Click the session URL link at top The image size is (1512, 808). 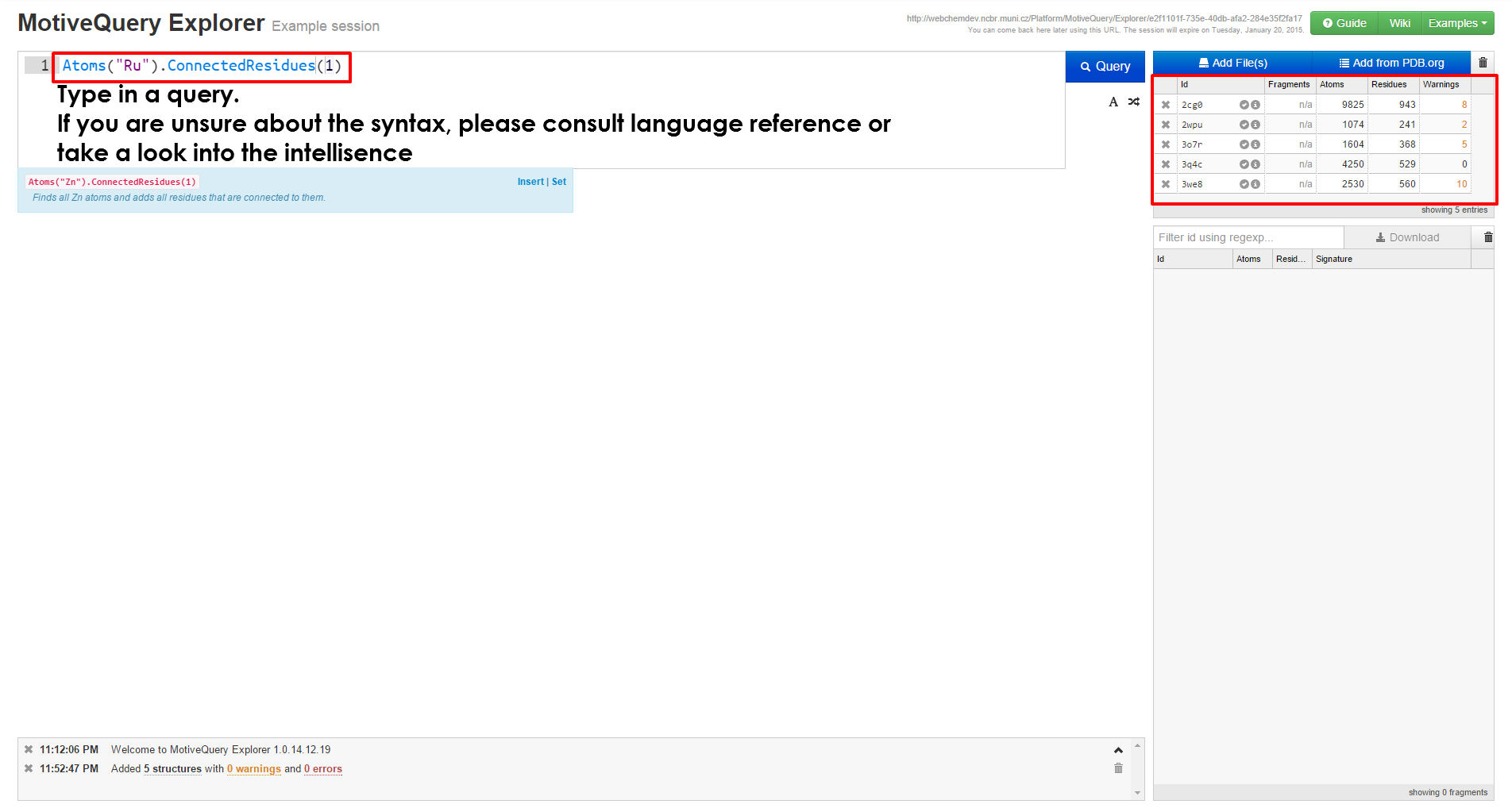(1104, 18)
